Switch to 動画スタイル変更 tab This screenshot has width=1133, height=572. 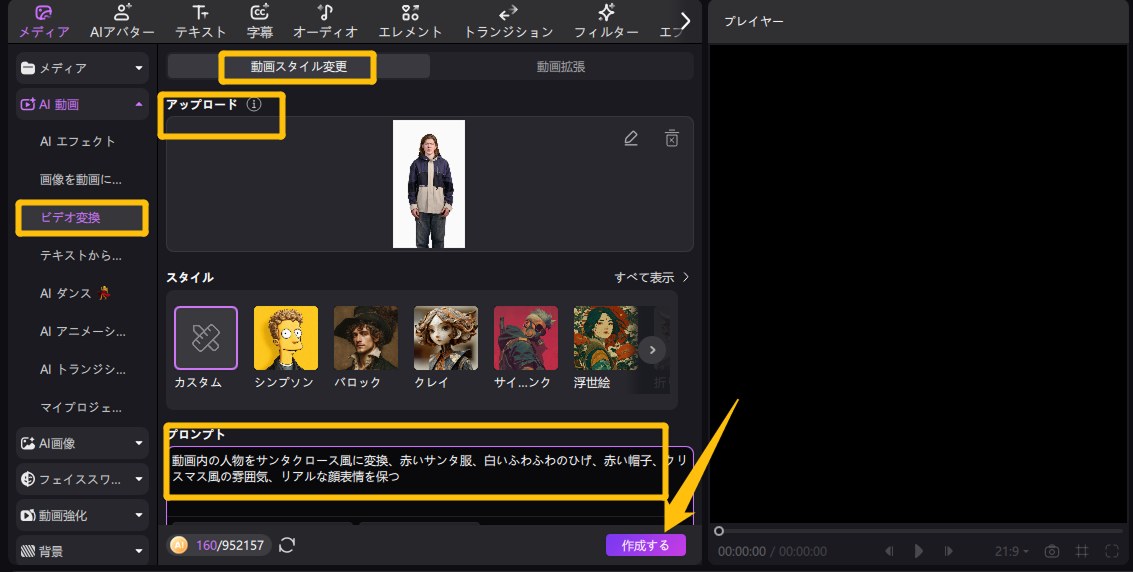point(298,66)
